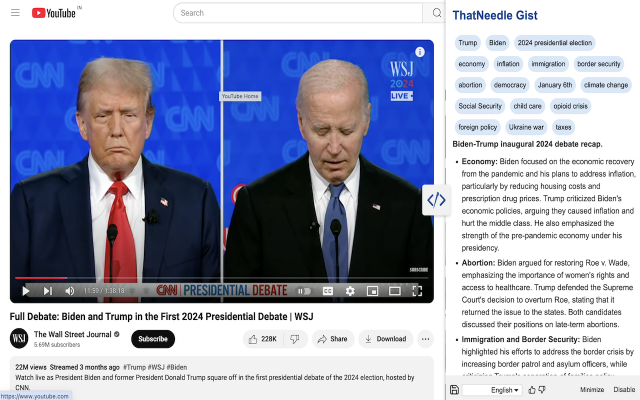The image size is (640, 400).
Task: Minimize the ThatNeedle Gist panel
Action: (592, 390)
